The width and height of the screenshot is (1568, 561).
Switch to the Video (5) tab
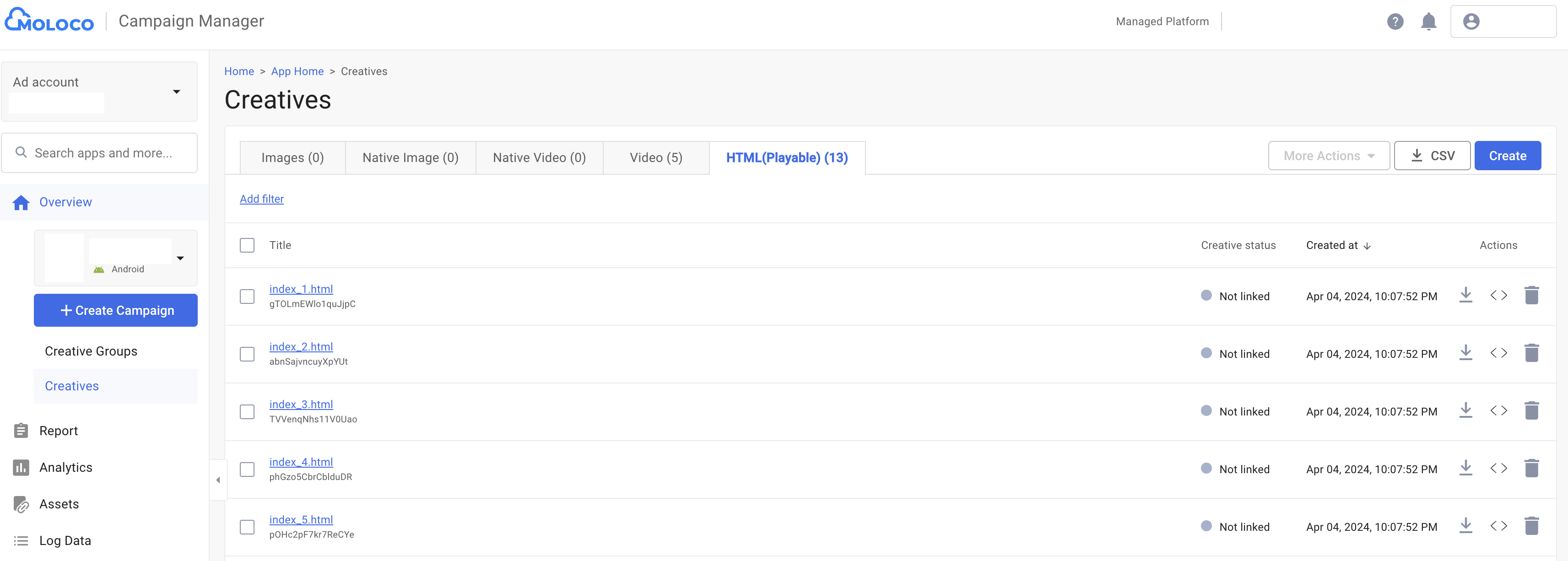pos(656,157)
